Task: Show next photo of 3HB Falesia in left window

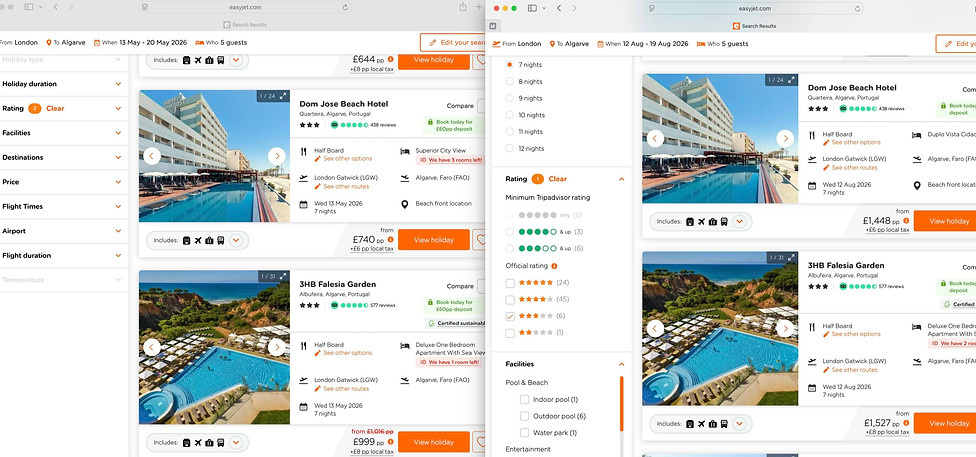Action: click(x=277, y=347)
